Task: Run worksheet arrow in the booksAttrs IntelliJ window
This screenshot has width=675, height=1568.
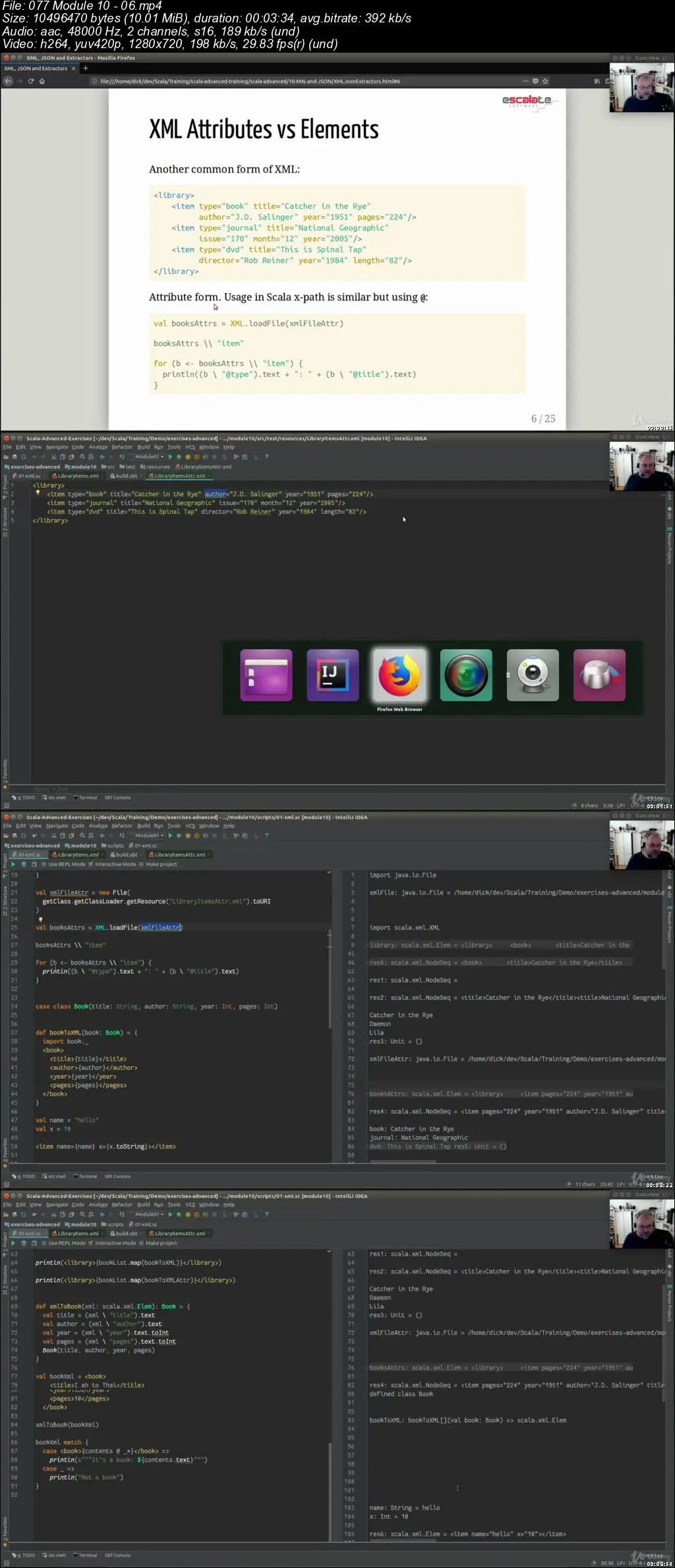Action: pos(13,864)
